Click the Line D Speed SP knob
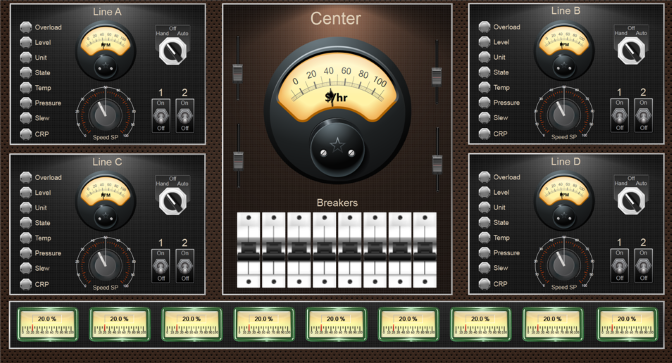This screenshot has height=363, width=672. point(564,264)
